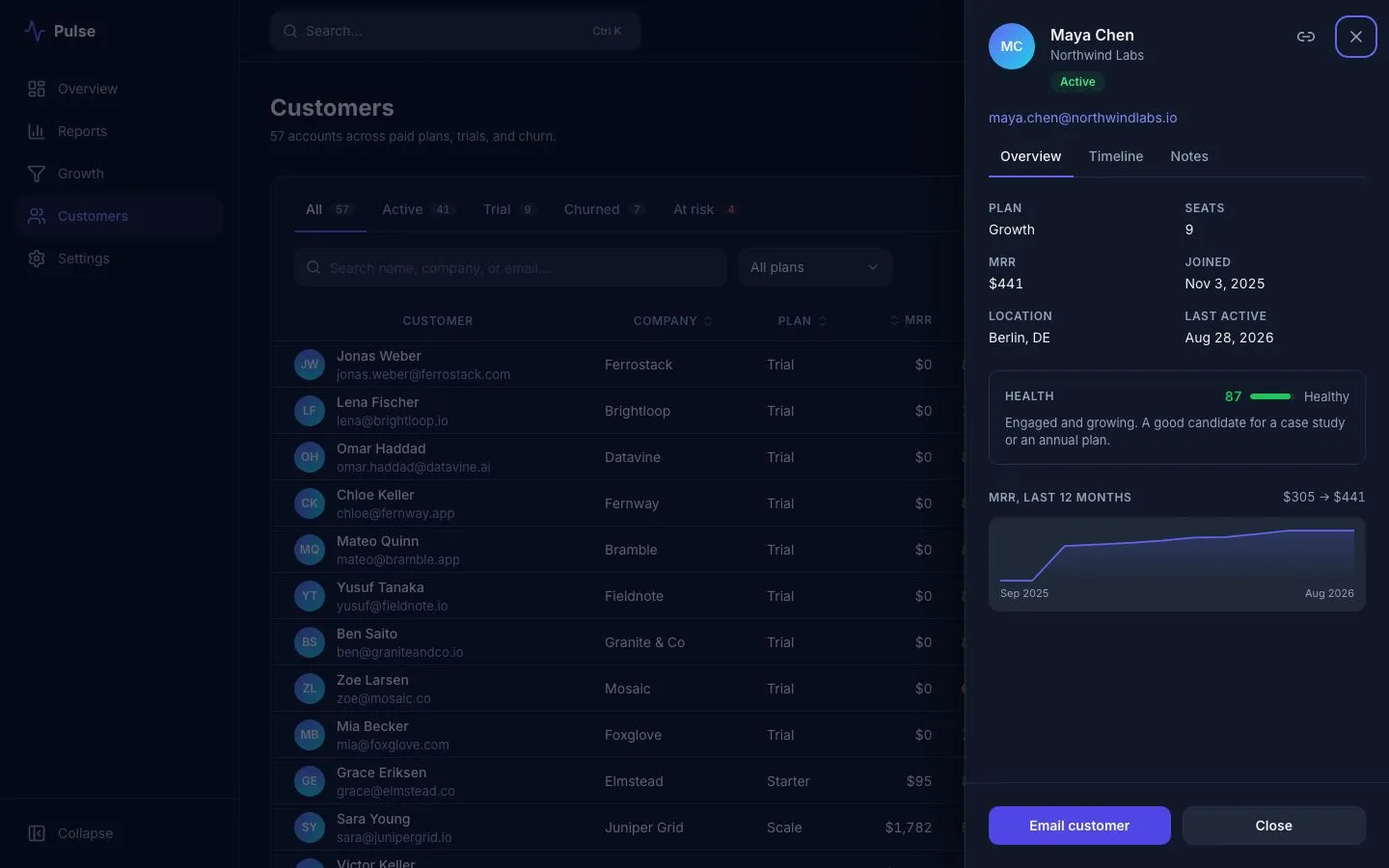This screenshot has width=1389, height=868.
Task: Click the Email customer button
Action: (1079, 826)
